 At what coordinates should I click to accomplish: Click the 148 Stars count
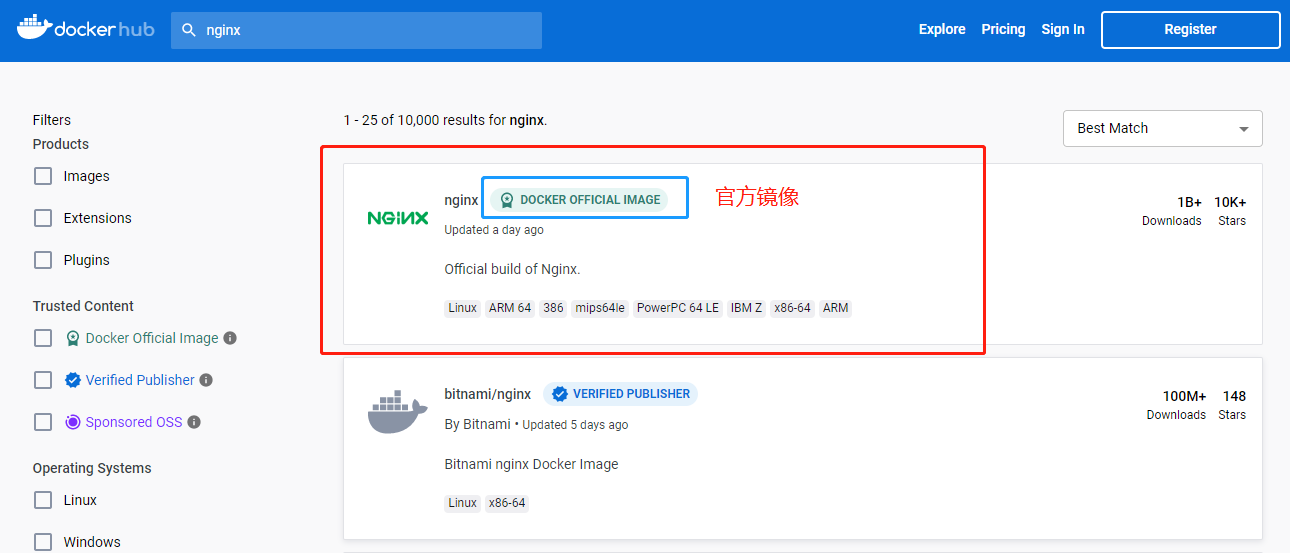[1233, 405]
